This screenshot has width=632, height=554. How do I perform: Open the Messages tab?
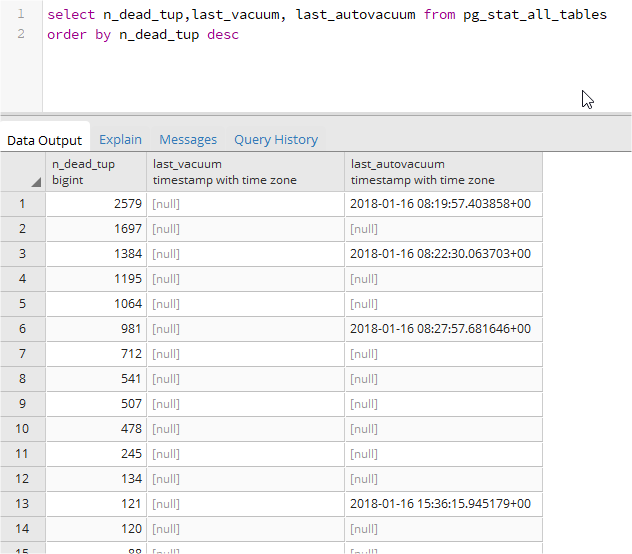(x=188, y=140)
